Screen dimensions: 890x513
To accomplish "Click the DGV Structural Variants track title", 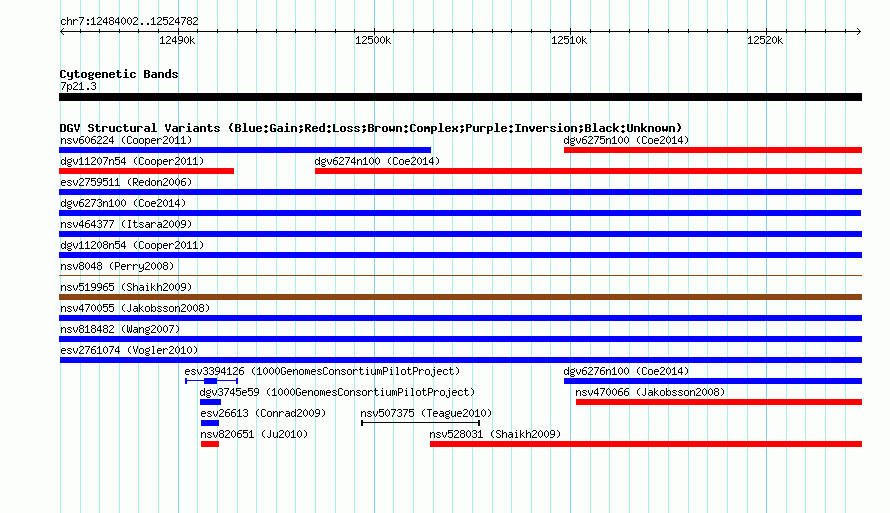I will point(371,128).
